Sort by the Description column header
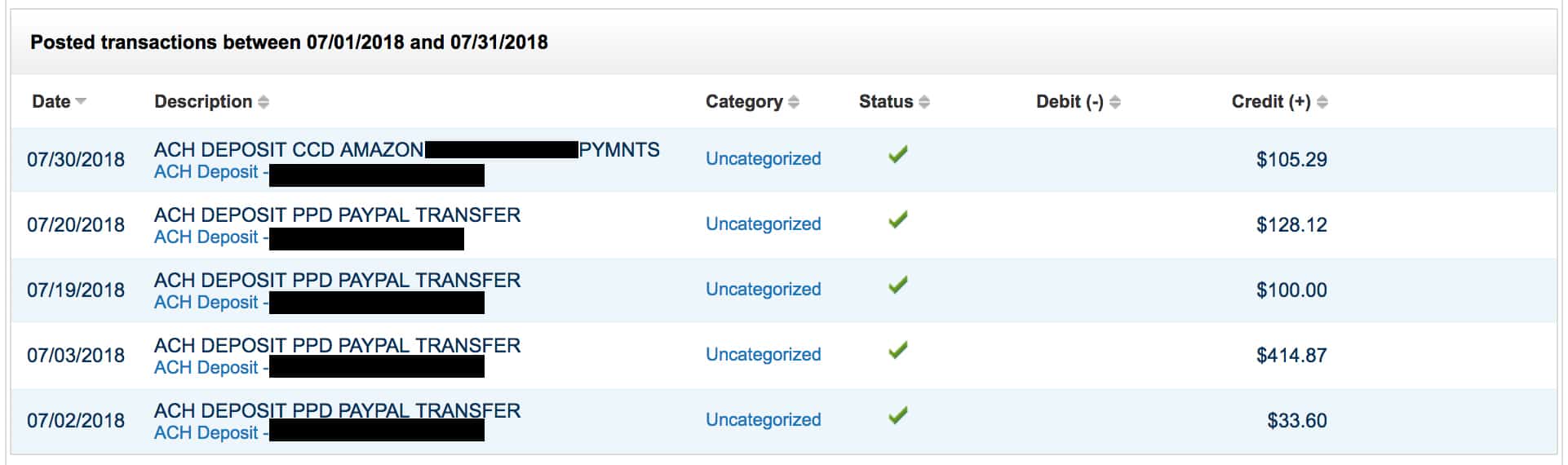 (203, 102)
